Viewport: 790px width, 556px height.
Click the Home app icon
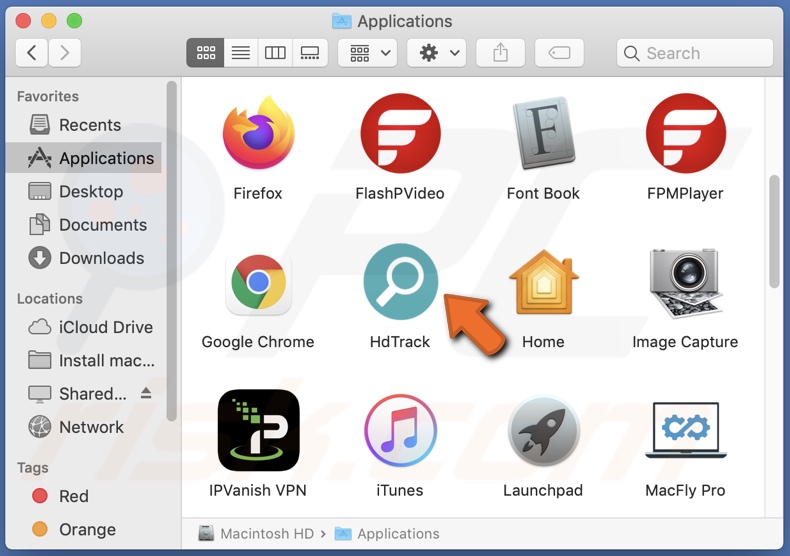[x=544, y=282]
